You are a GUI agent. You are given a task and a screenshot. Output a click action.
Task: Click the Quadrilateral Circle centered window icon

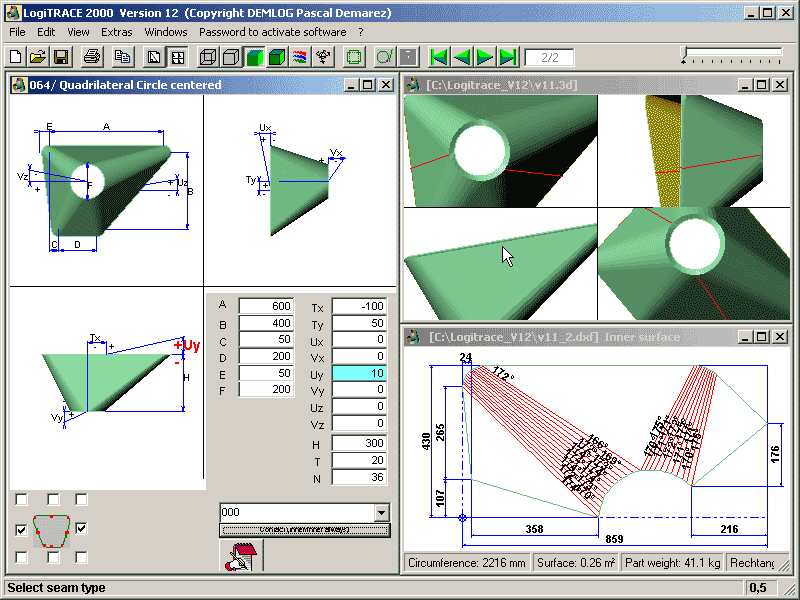click(x=19, y=85)
